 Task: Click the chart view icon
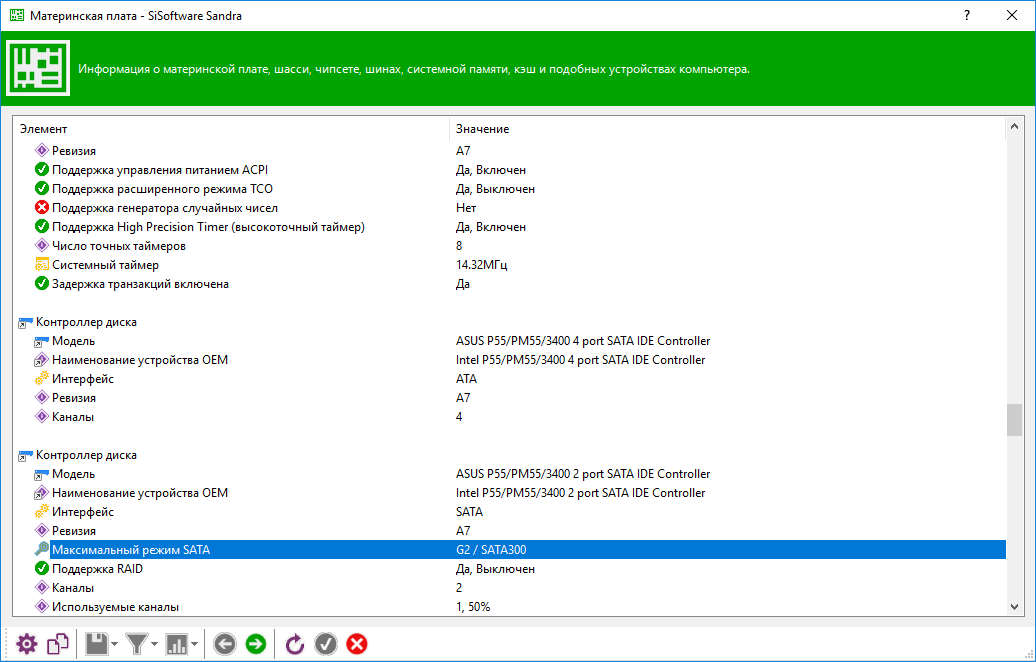(x=176, y=644)
